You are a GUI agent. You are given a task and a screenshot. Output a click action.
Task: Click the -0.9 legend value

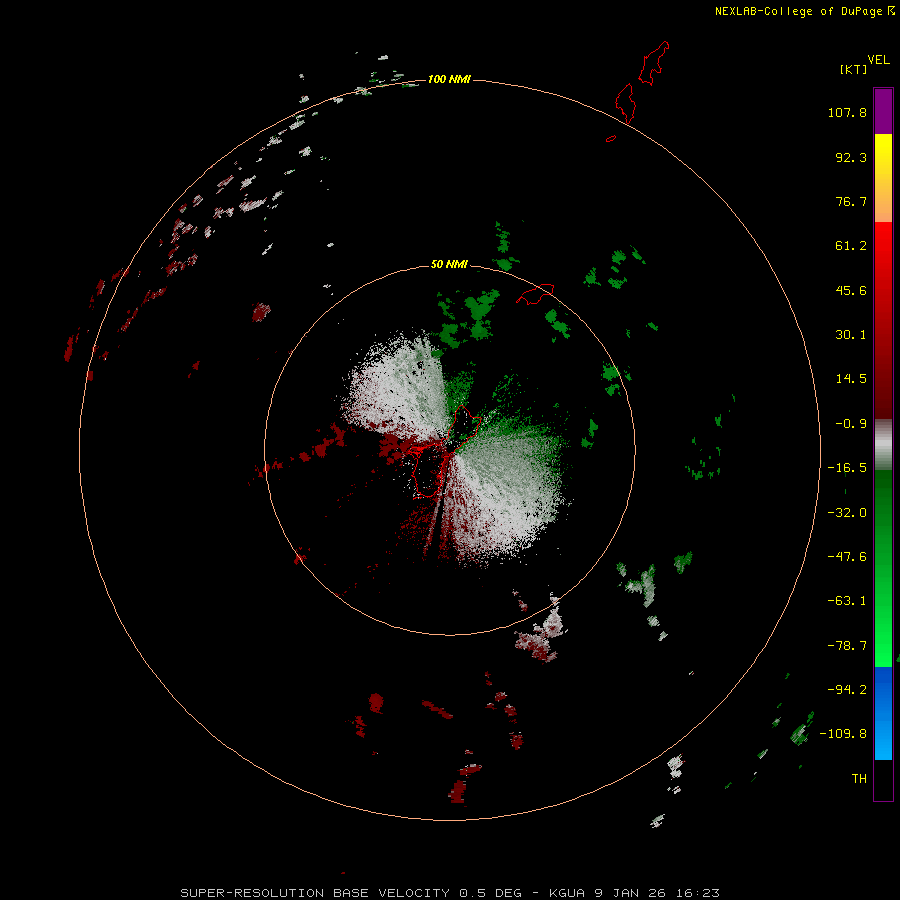point(851,424)
